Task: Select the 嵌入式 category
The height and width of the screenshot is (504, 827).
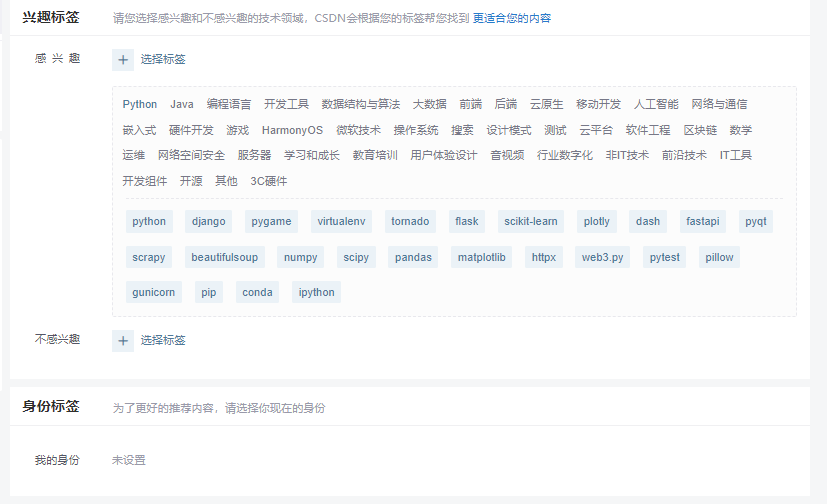Action: tap(139, 130)
